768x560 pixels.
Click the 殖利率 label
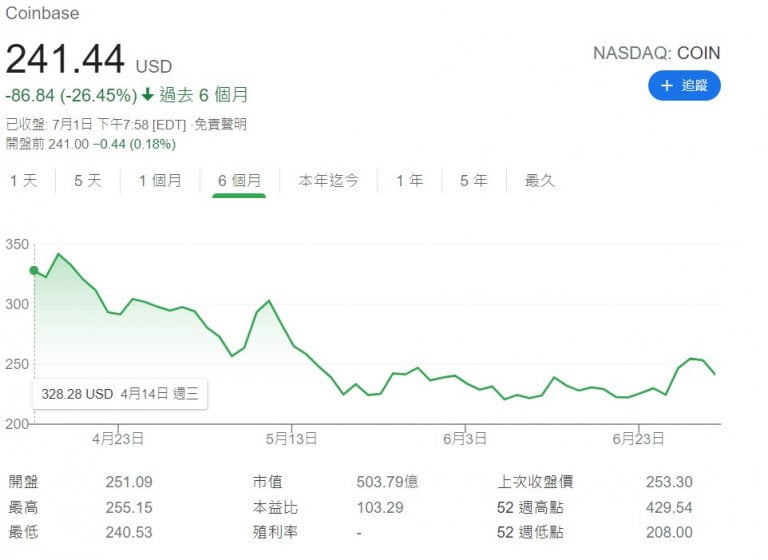coord(275,532)
